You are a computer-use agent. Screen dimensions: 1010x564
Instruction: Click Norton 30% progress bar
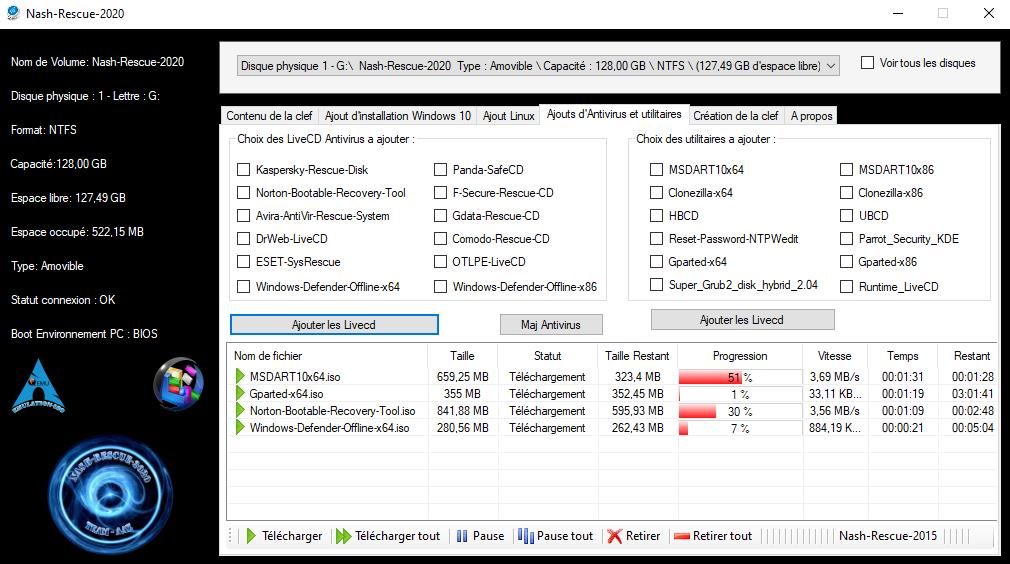pyautogui.click(x=740, y=411)
